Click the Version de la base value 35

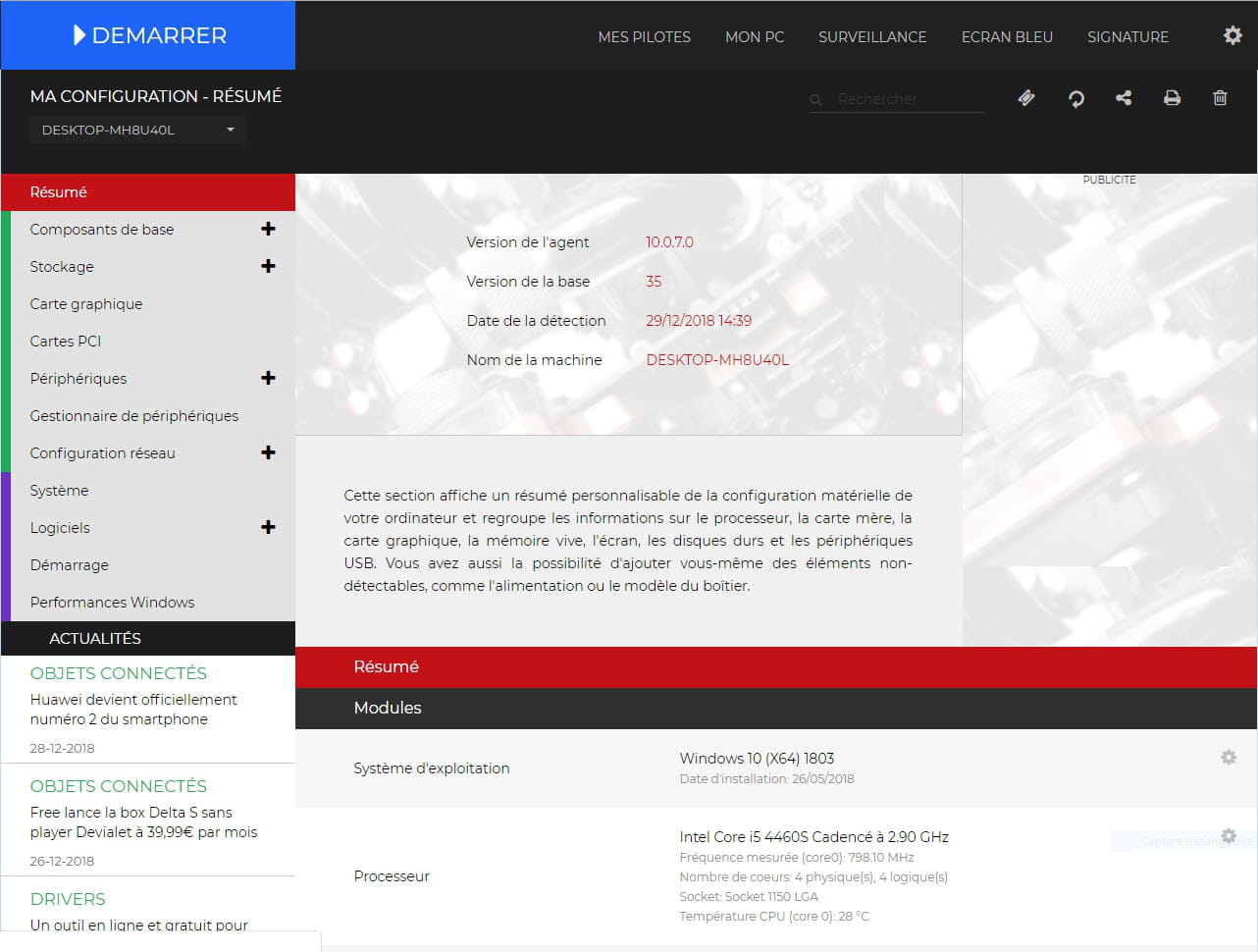654,282
